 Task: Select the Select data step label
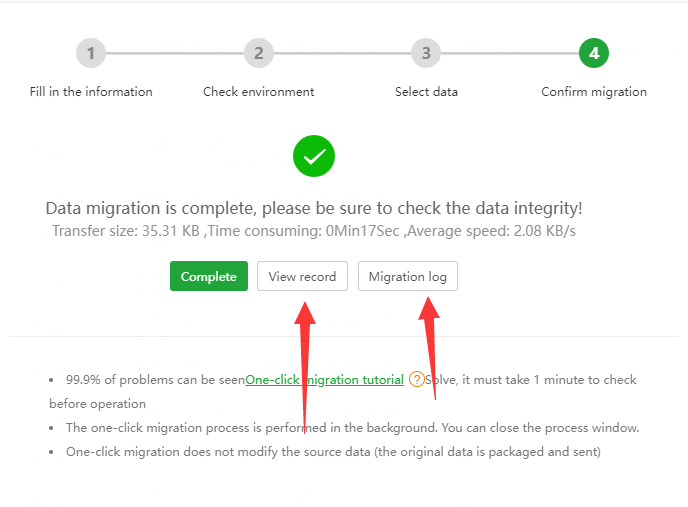[x=426, y=92]
